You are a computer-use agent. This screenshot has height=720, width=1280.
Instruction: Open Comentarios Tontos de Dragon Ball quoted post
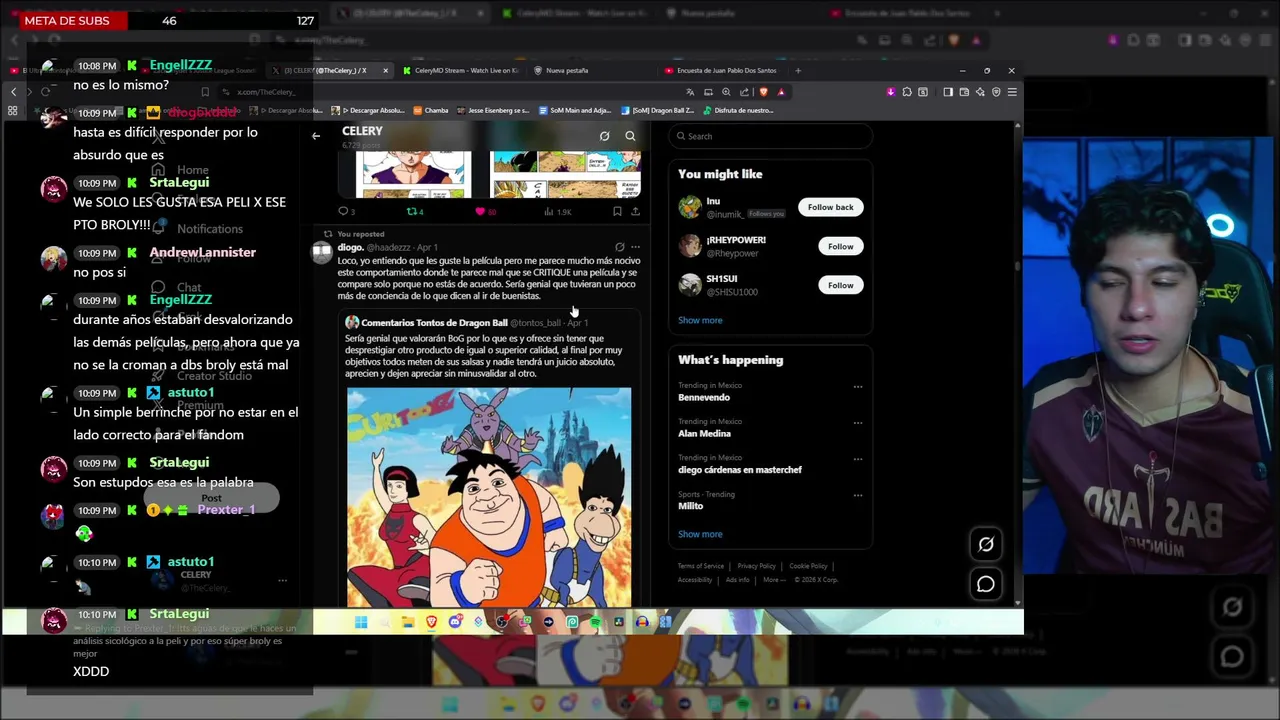pyautogui.click(x=489, y=458)
